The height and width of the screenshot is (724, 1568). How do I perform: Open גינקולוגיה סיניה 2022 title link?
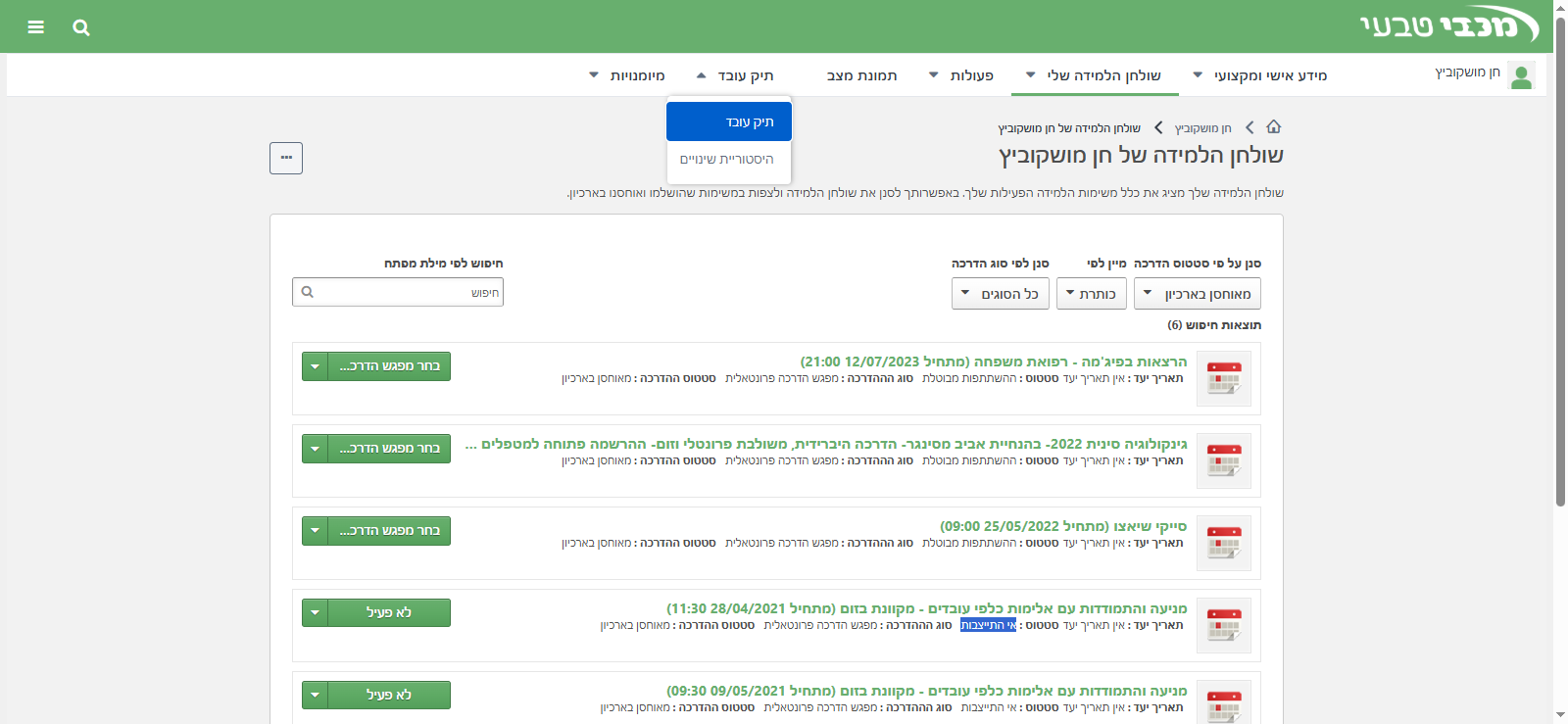826,444
